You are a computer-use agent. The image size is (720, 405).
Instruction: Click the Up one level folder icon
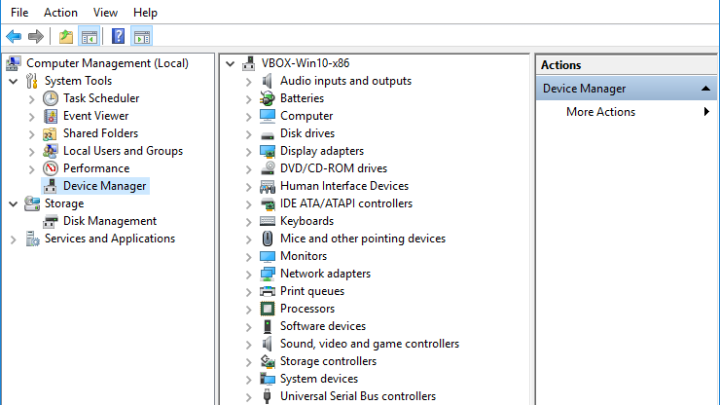[66, 36]
